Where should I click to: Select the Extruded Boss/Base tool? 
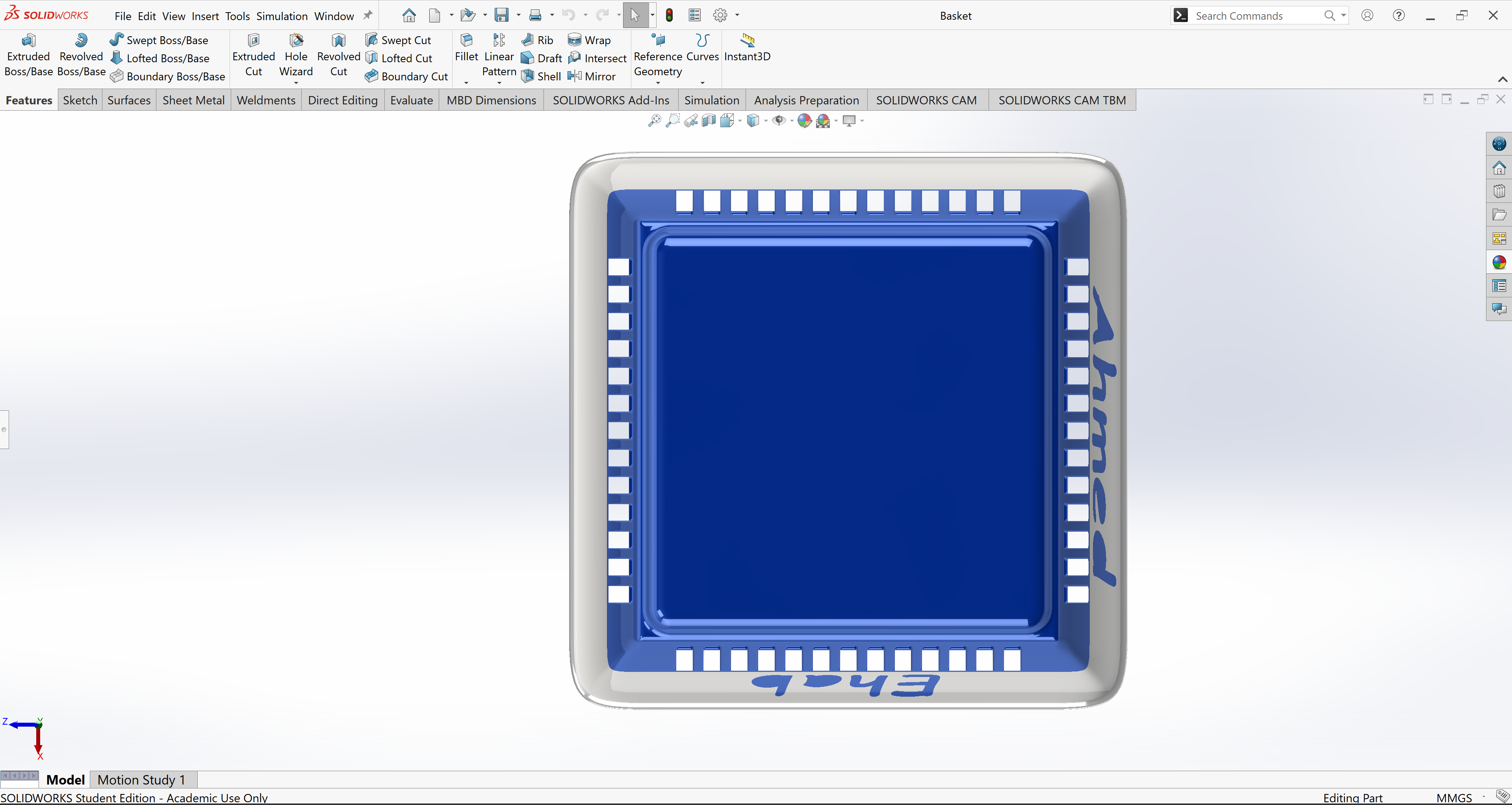point(28,55)
